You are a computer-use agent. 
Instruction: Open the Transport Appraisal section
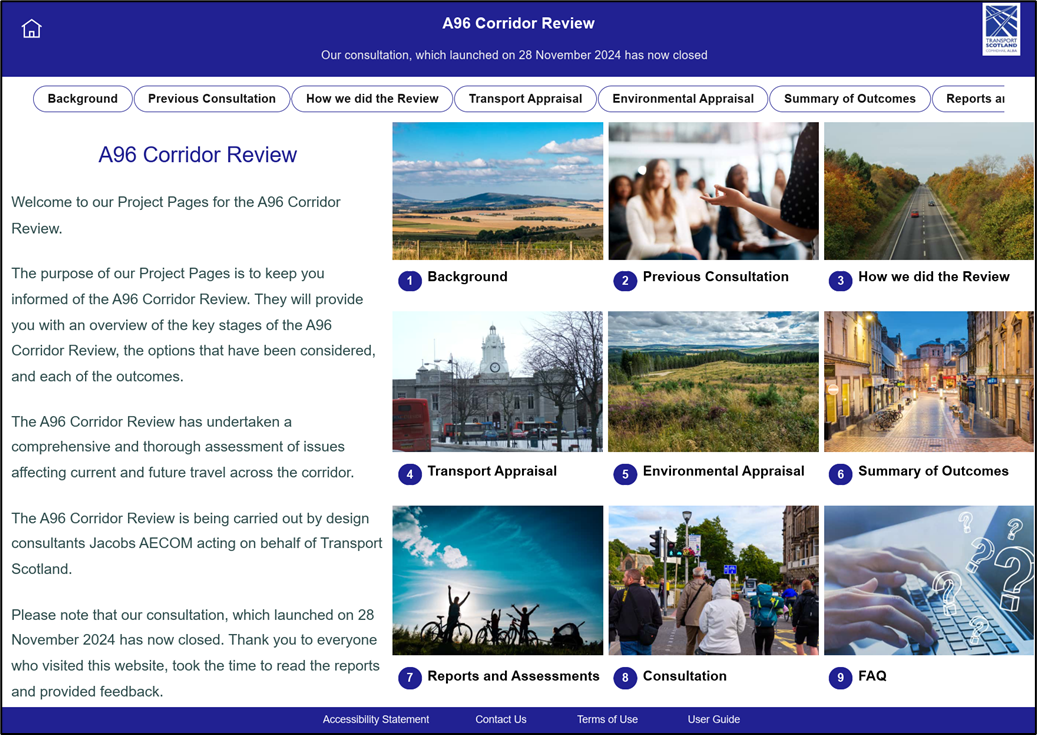point(525,99)
